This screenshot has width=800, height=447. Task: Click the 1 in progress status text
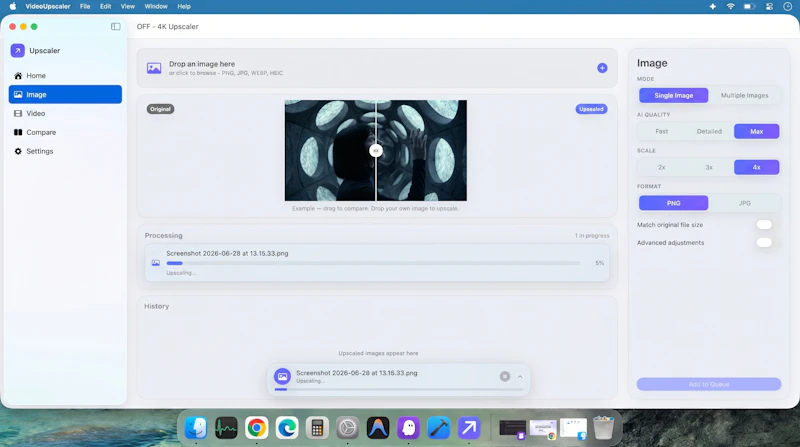click(592, 236)
